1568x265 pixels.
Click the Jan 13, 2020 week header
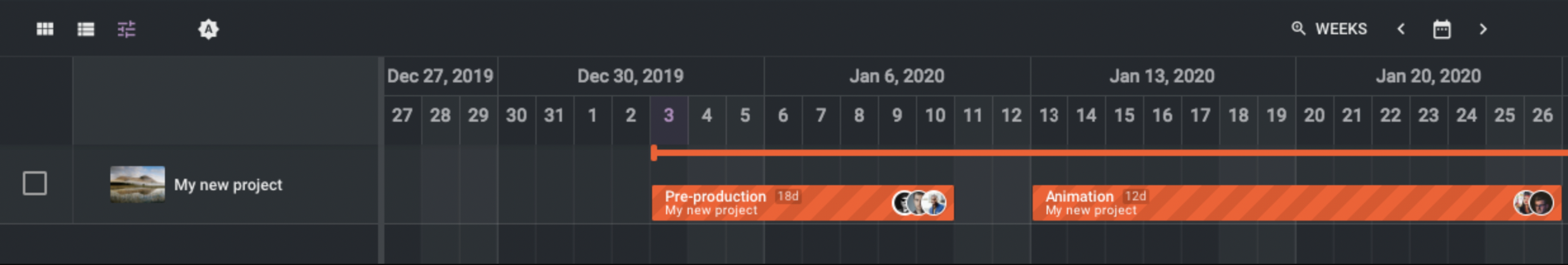(x=1161, y=76)
